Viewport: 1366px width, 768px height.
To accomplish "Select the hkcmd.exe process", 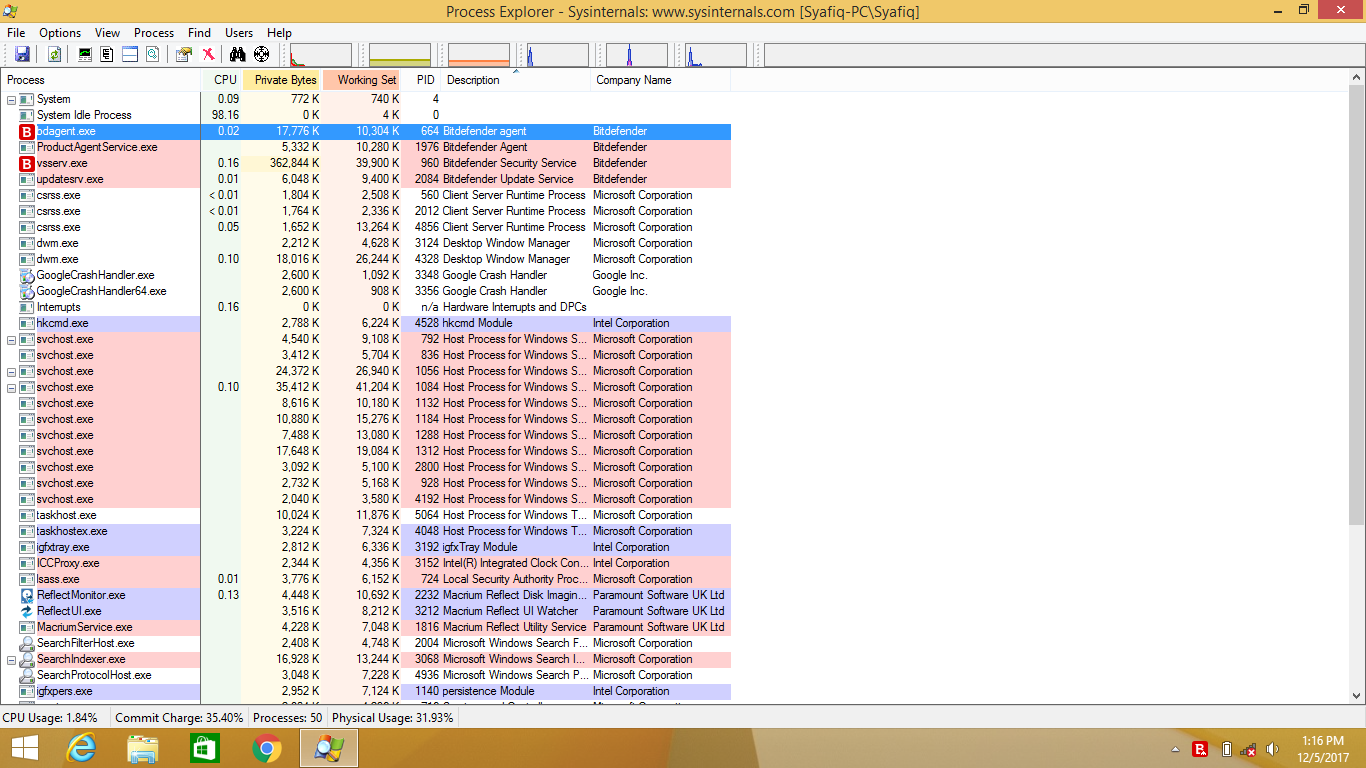I will [x=366, y=323].
